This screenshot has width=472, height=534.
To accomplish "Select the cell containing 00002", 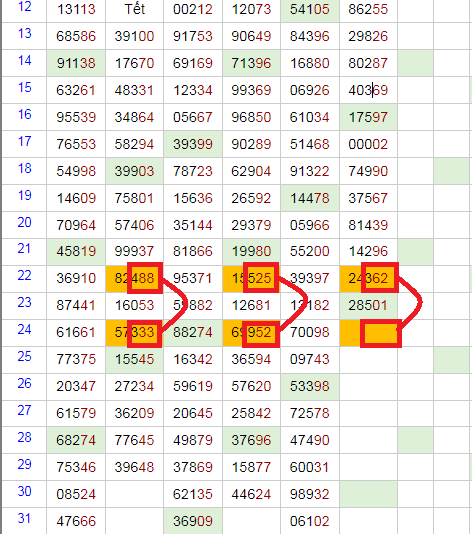I will 368,144.
